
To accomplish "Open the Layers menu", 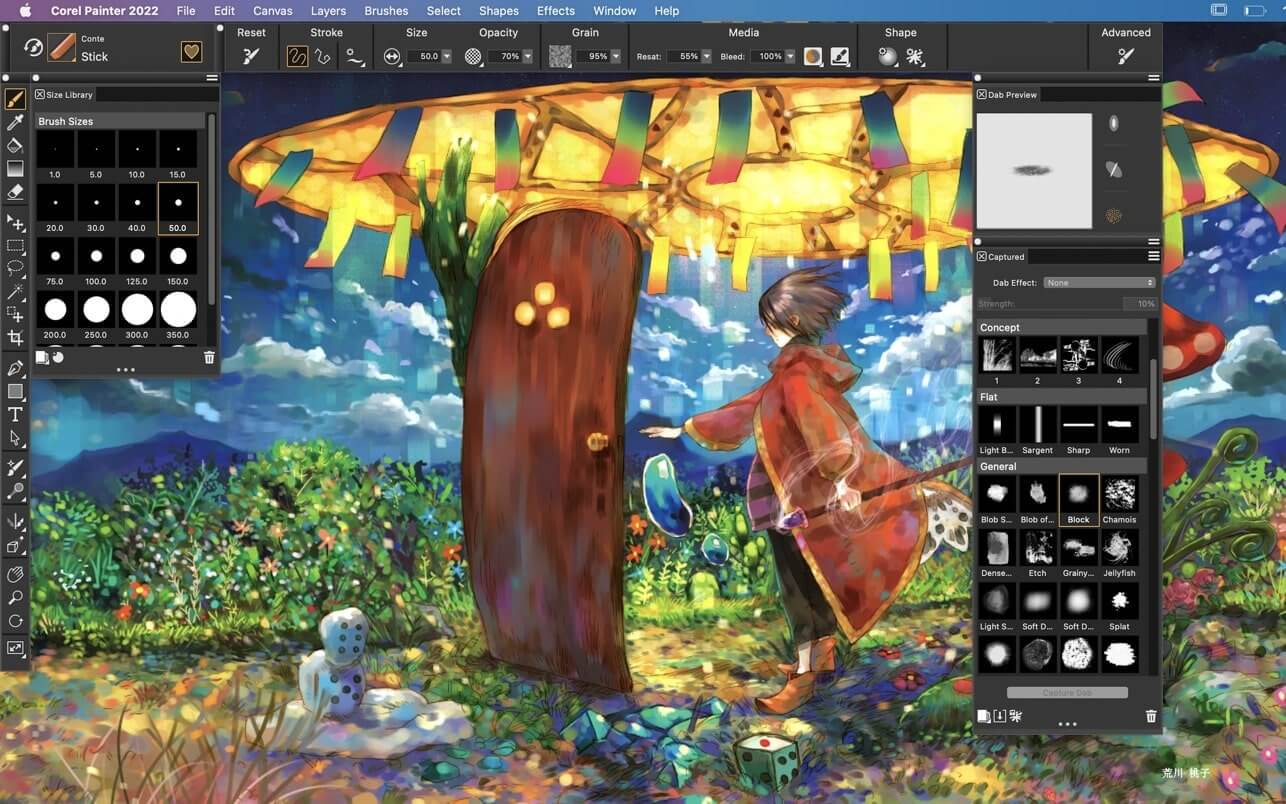I will (328, 11).
